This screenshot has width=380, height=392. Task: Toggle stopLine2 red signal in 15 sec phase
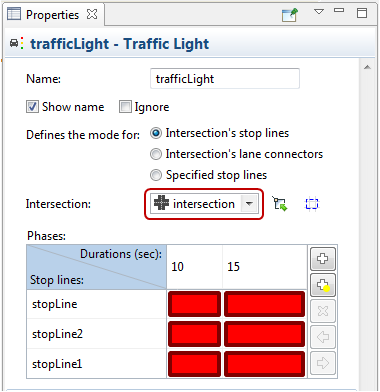[265, 334]
